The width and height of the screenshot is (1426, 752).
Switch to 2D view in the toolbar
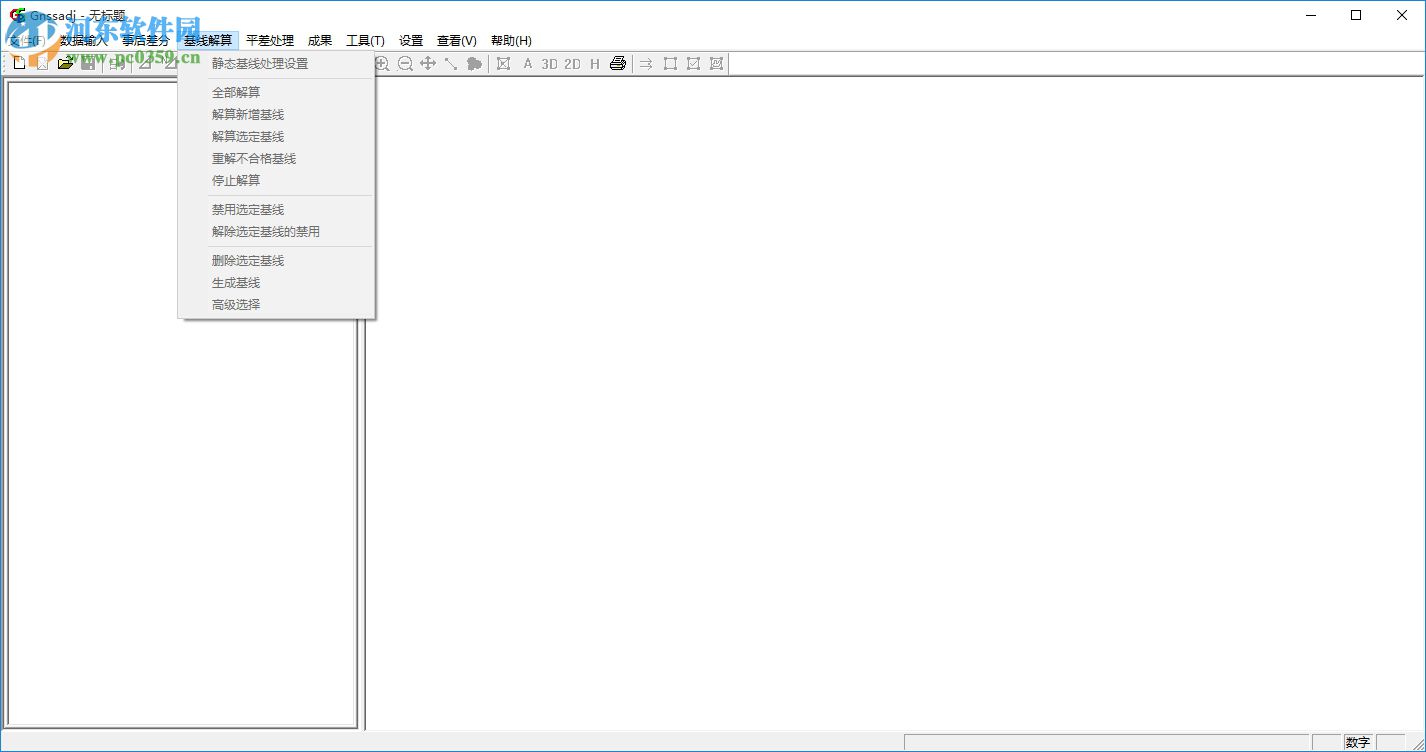572,64
